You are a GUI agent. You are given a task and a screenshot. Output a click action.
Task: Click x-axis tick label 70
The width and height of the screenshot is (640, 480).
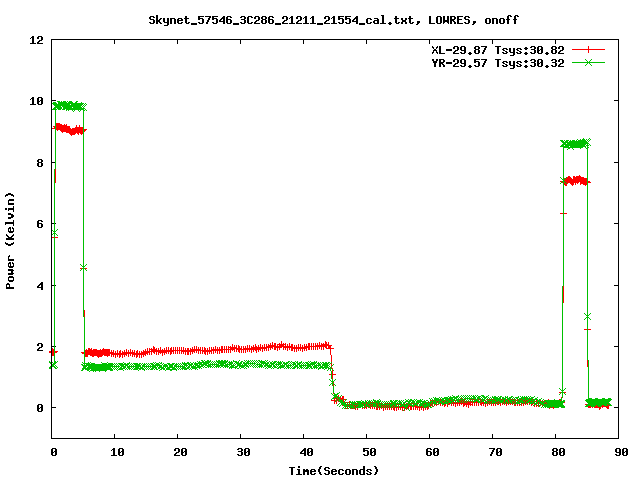(x=495, y=452)
